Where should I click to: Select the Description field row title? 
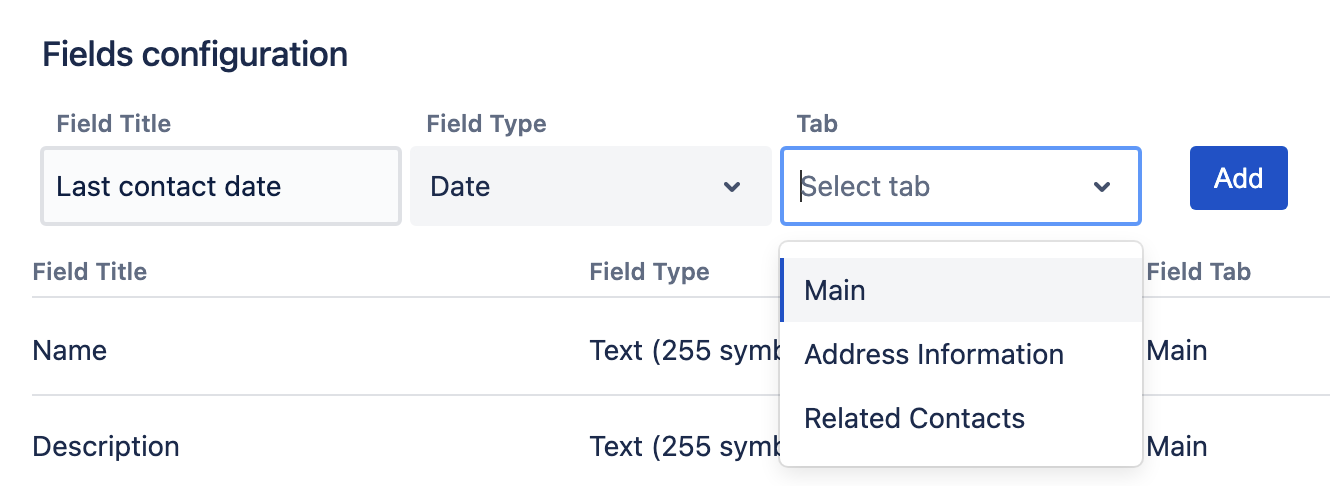(106, 446)
